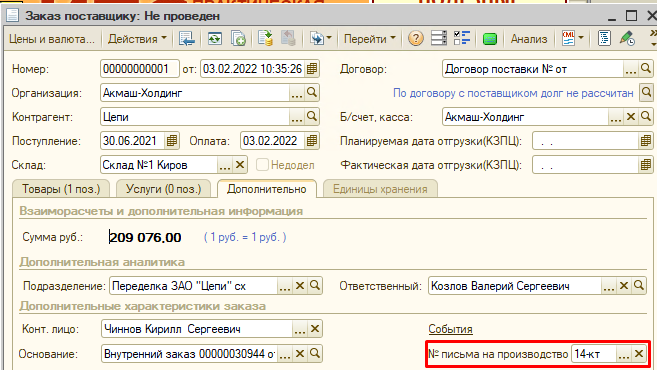657x370 pixels.
Task: Click magnifier next to debt message
Action: click(647, 93)
